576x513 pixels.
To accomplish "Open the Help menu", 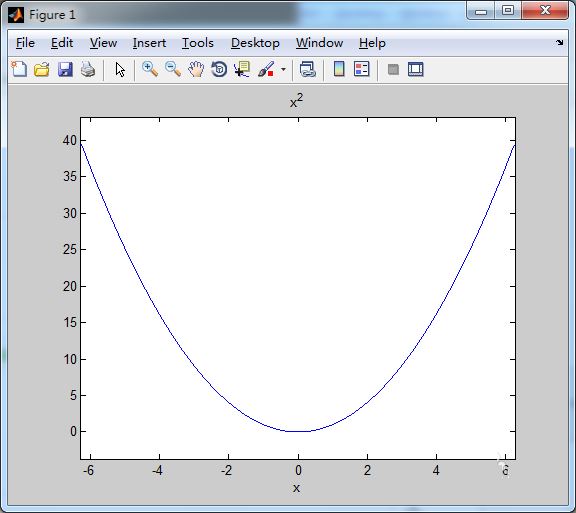I will 372,43.
